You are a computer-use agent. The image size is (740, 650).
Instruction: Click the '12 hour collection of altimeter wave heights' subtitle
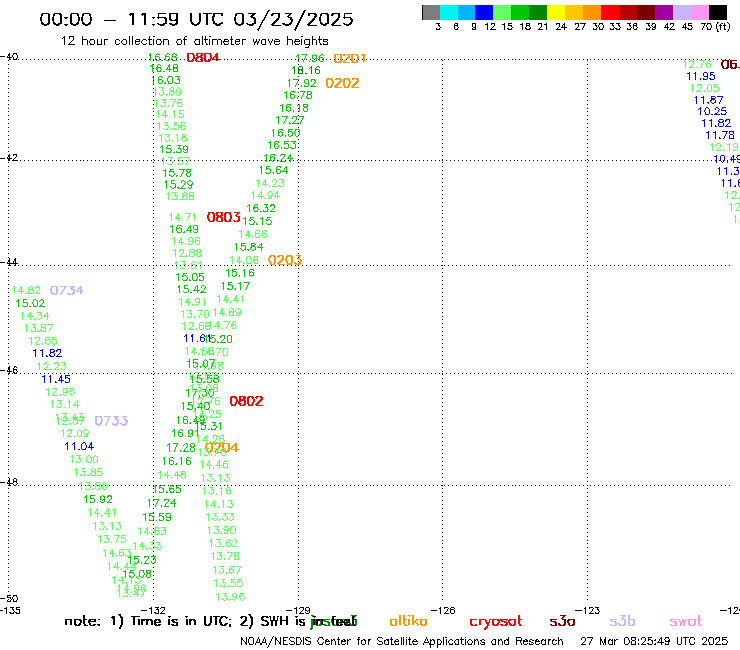tap(194, 41)
